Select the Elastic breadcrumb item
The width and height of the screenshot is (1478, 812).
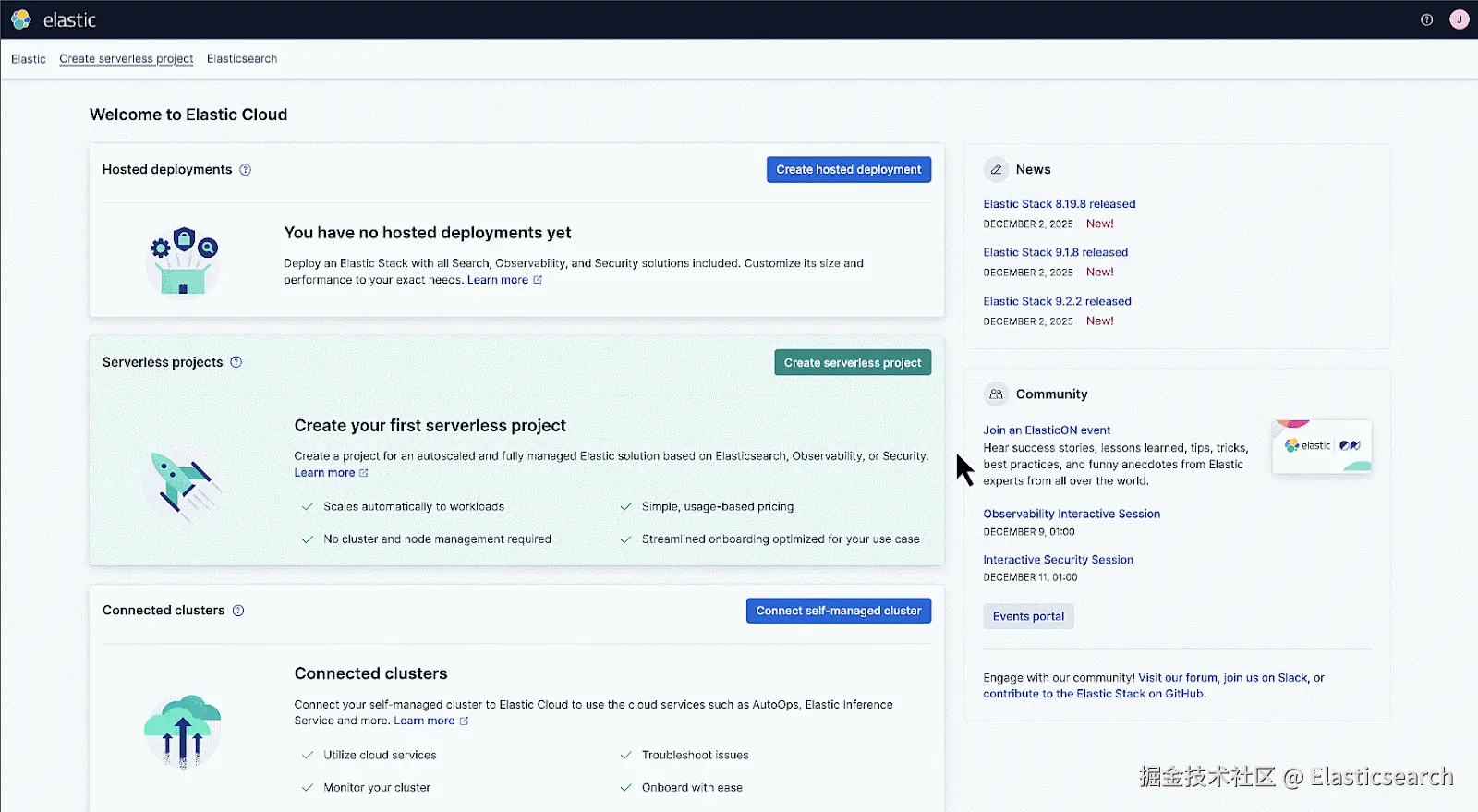point(29,59)
